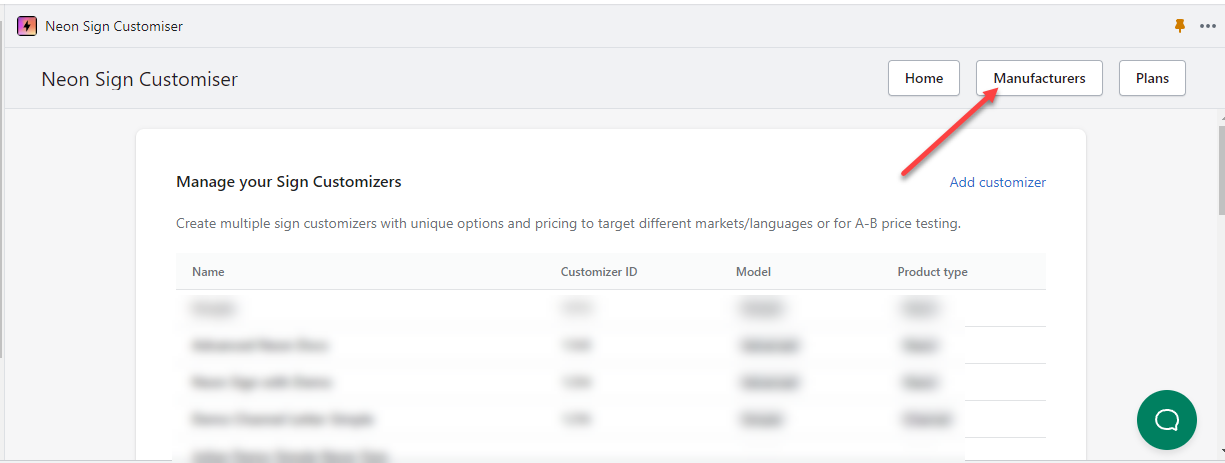The height and width of the screenshot is (463, 1225).
Task: Open the Plans page
Action: click(1152, 78)
